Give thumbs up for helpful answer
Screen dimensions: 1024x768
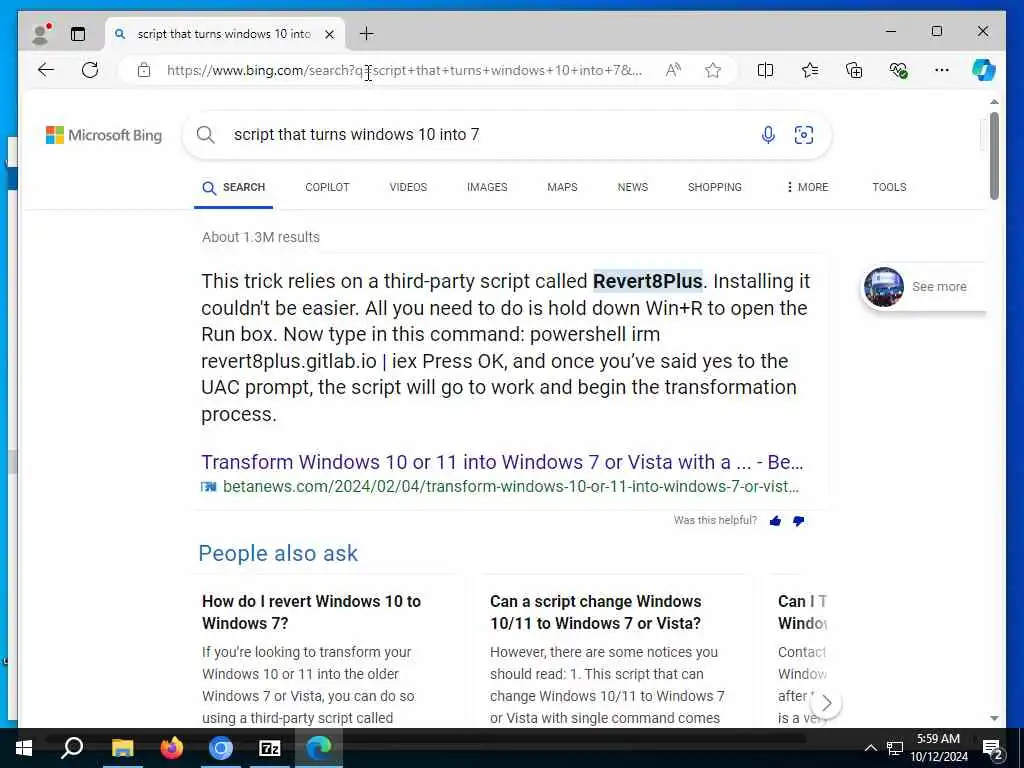pyautogui.click(x=775, y=520)
